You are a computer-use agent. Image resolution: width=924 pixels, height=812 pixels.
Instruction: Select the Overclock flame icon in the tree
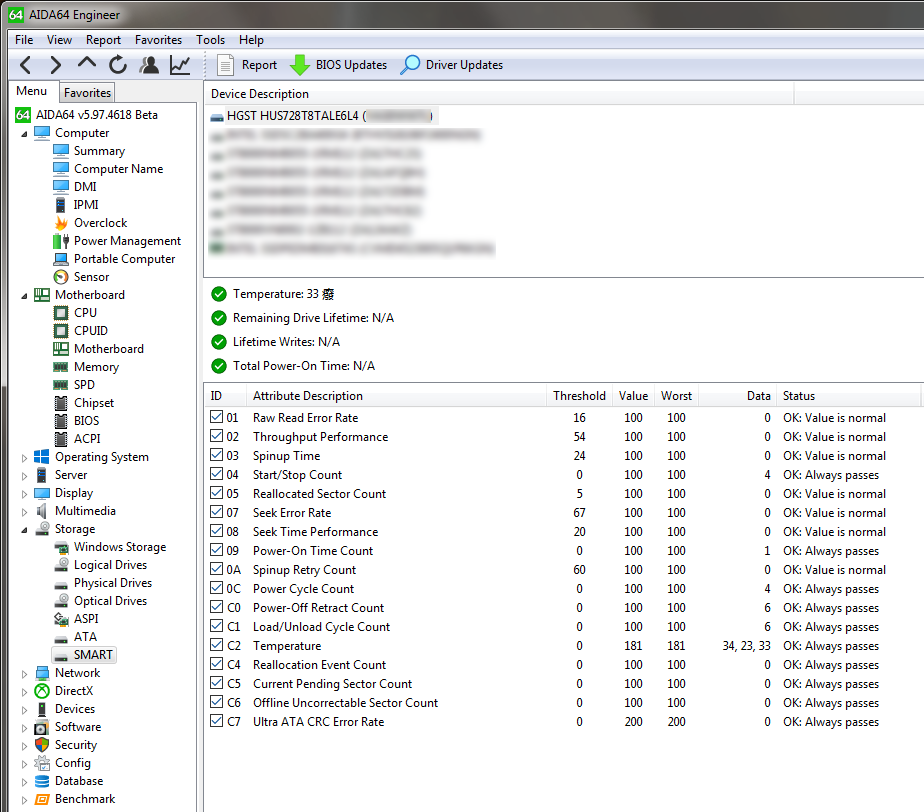[61, 223]
